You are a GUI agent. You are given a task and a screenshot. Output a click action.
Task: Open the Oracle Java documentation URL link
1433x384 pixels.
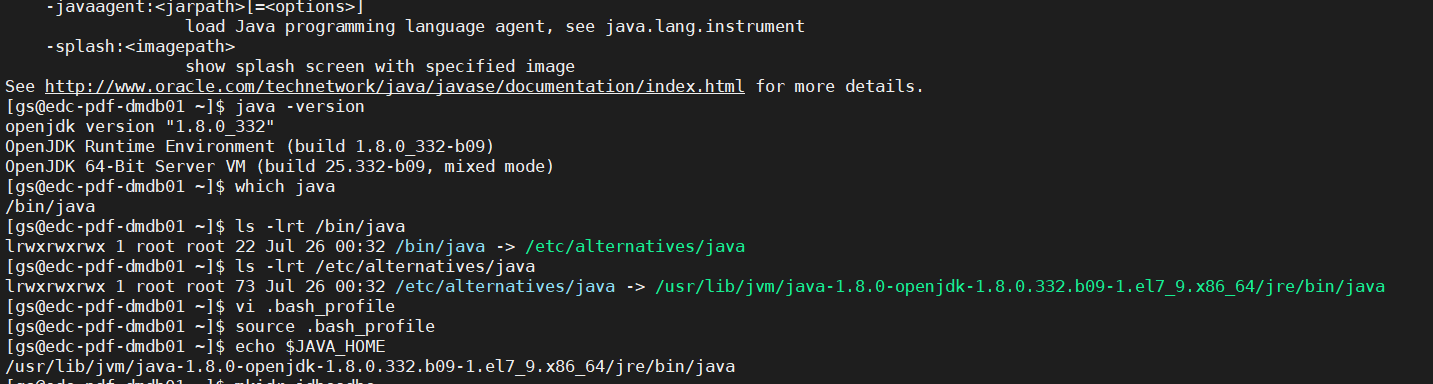click(x=395, y=86)
